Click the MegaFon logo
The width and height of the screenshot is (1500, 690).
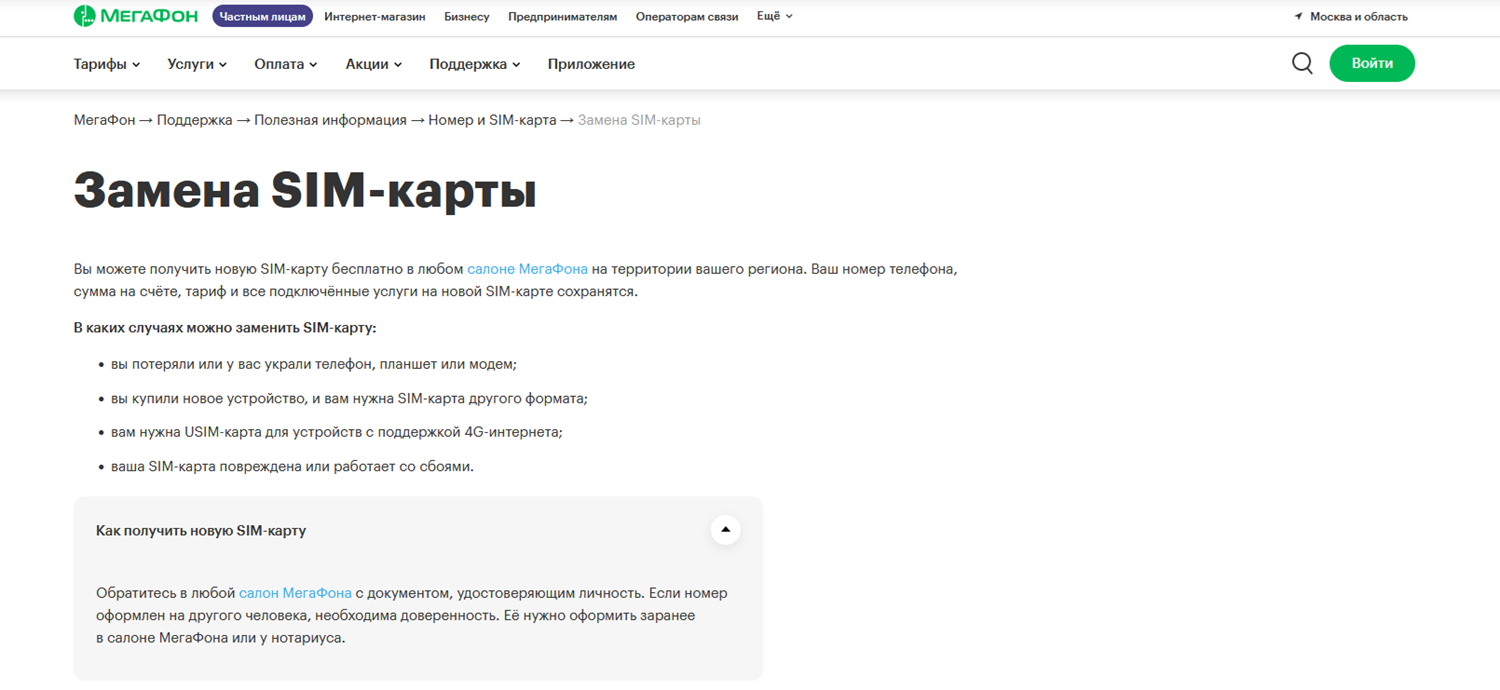pyautogui.click(x=136, y=16)
